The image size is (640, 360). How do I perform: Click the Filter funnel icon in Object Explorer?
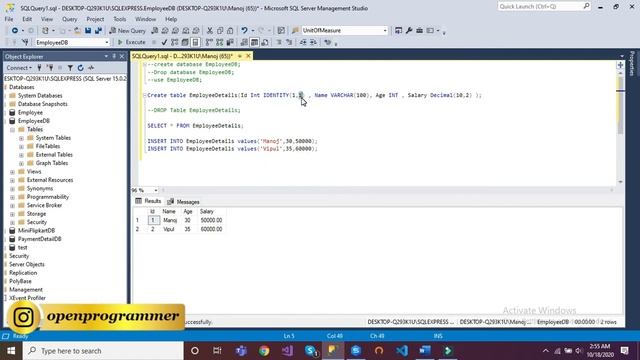coord(70,68)
